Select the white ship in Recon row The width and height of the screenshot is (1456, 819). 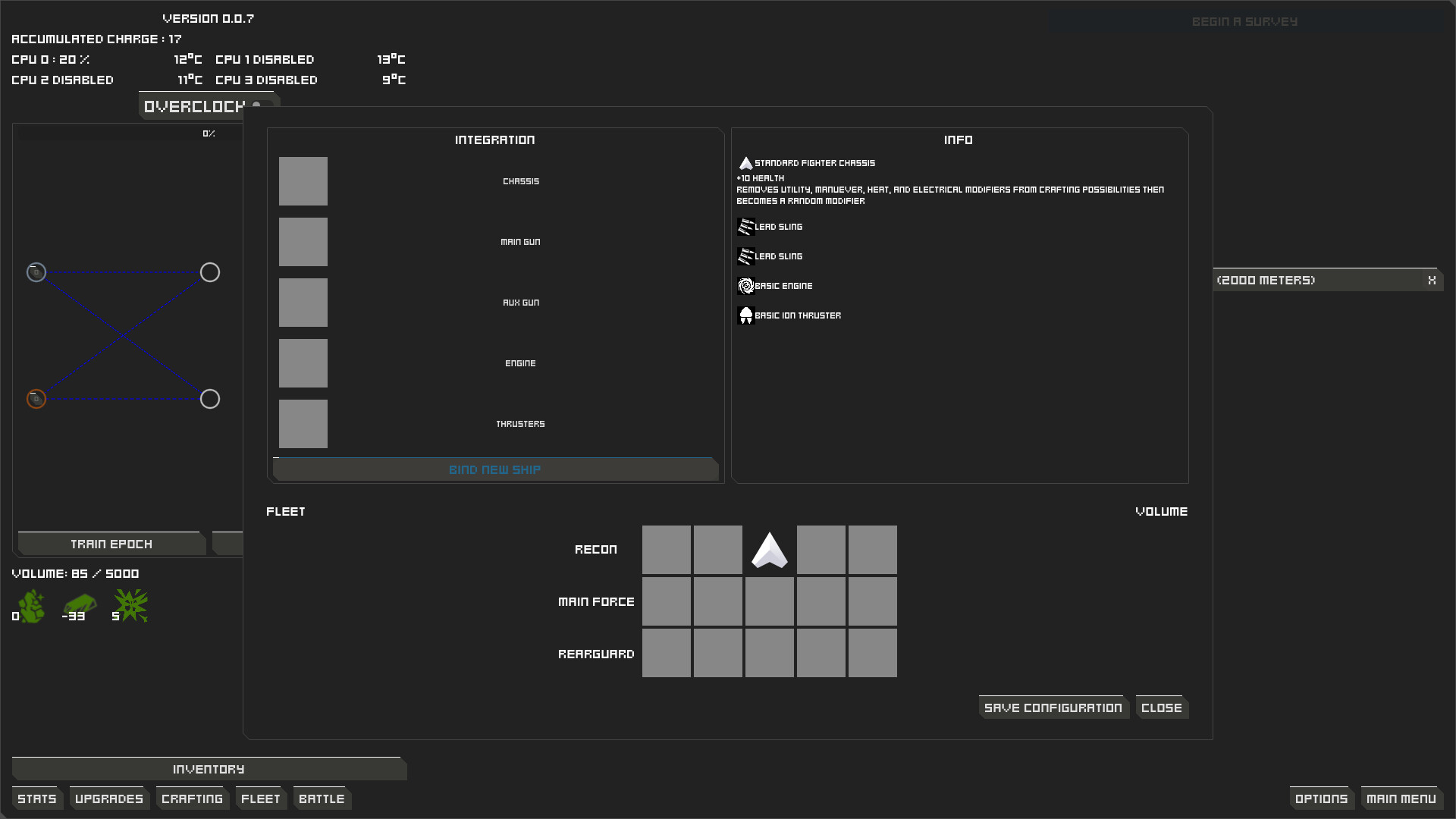pyautogui.click(x=769, y=550)
